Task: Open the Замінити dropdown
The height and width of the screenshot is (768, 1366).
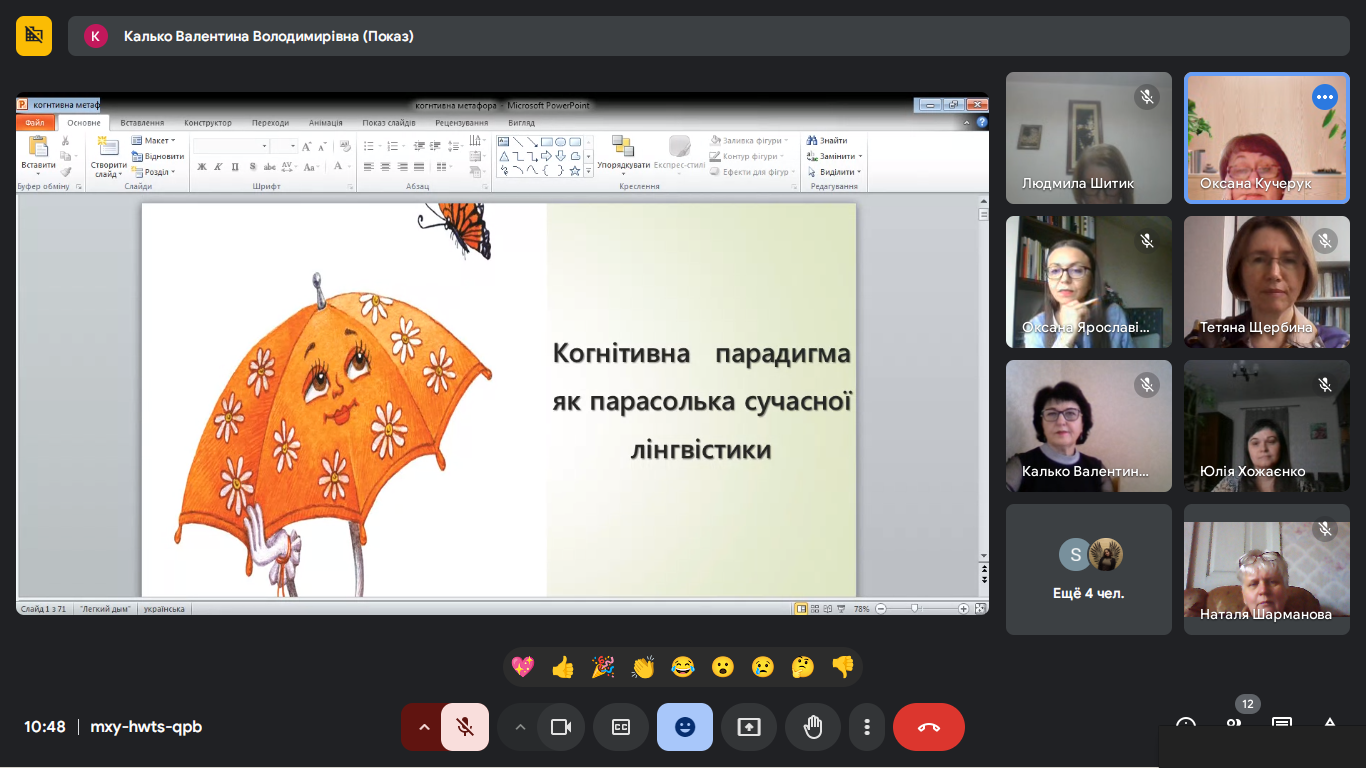Action: pos(834,156)
